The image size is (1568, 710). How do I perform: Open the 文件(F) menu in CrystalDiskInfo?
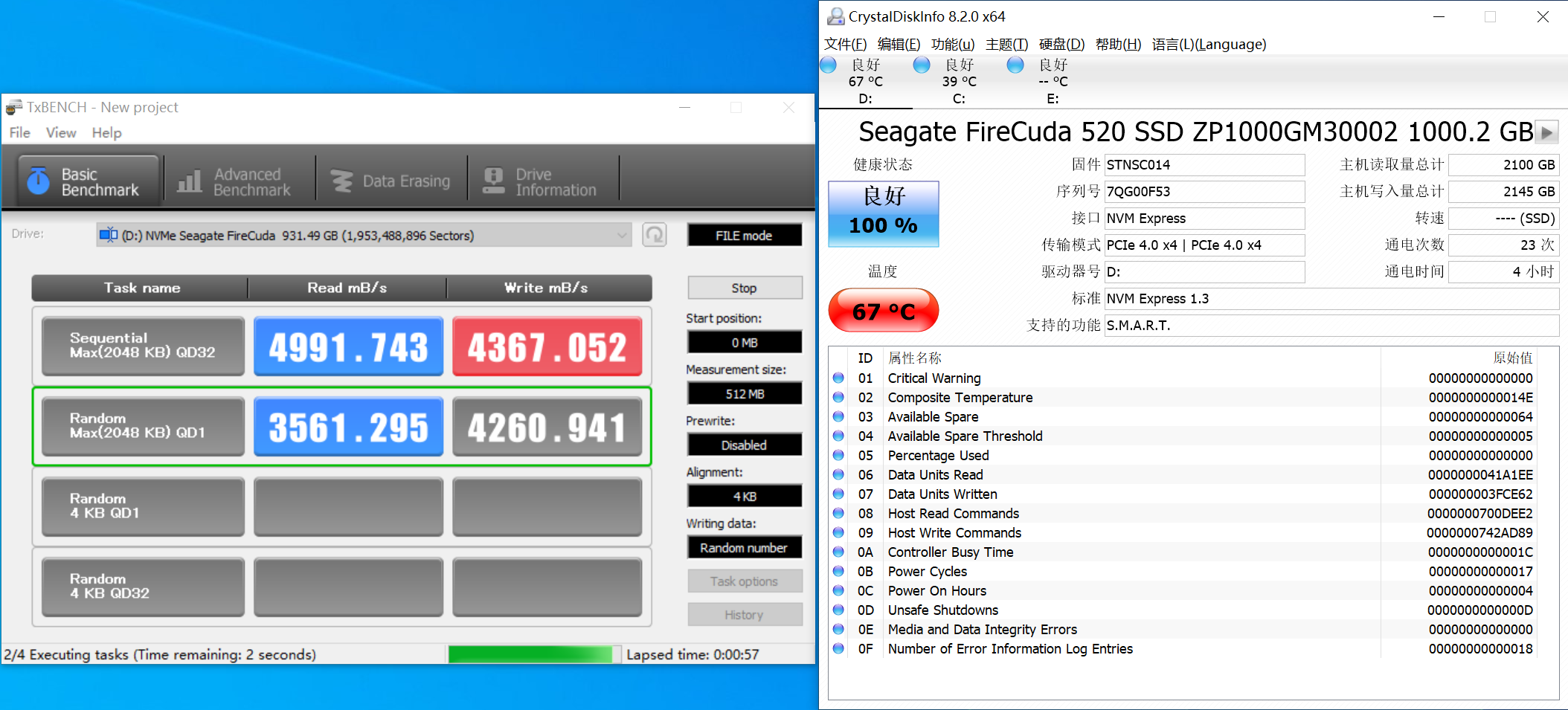click(x=846, y=44)
